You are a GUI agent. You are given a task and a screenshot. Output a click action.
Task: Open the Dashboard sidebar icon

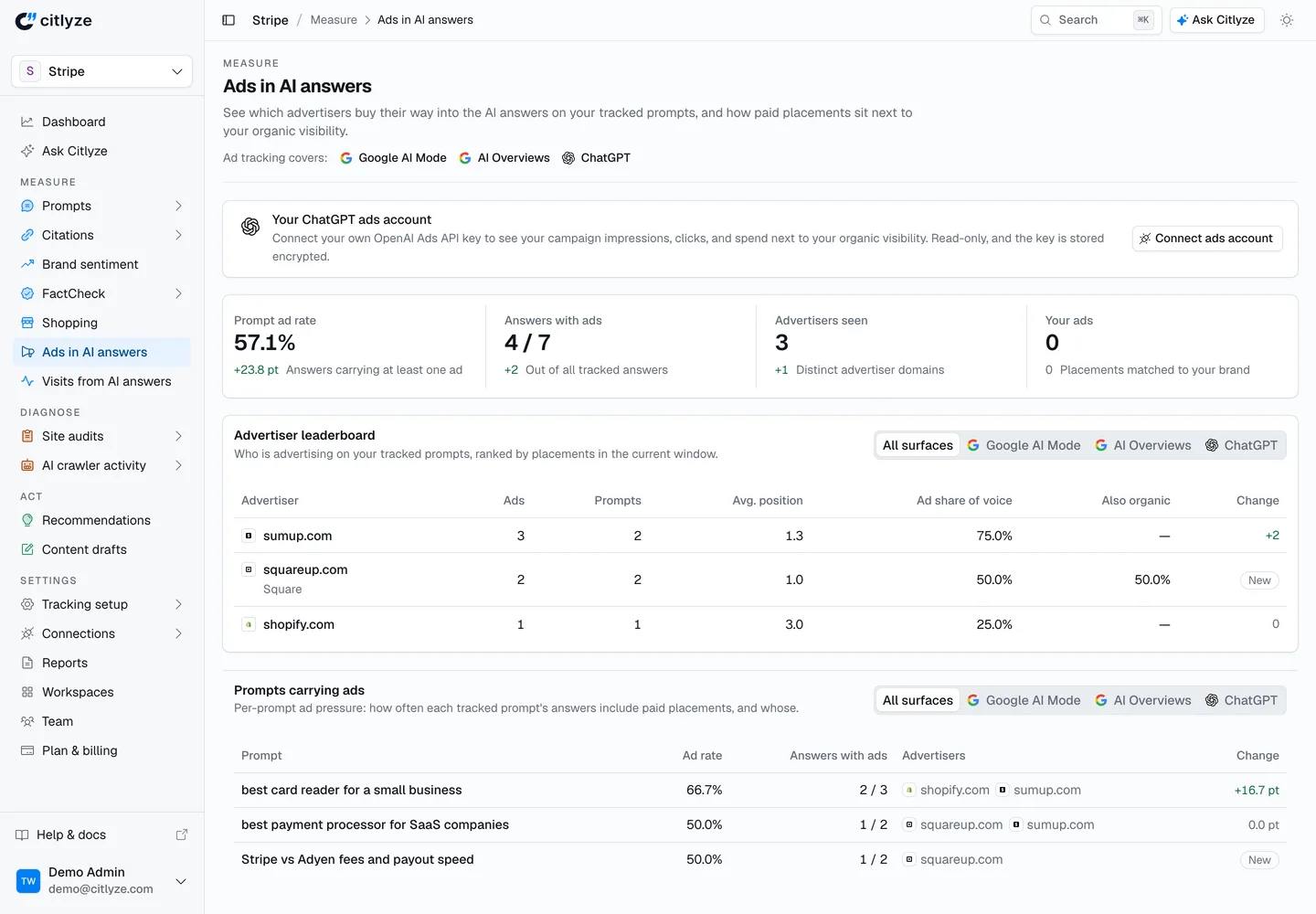[x=27, y=122]
